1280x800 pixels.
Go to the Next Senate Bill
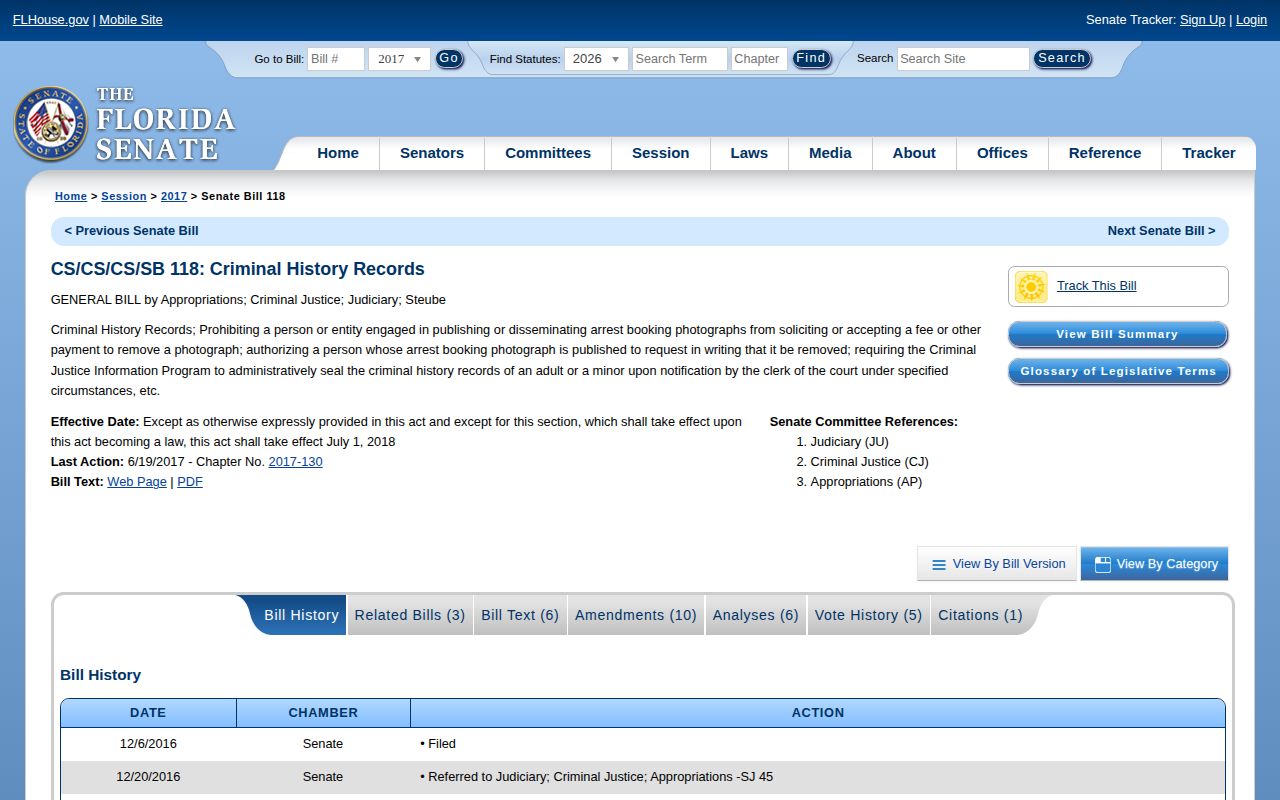1161,231
